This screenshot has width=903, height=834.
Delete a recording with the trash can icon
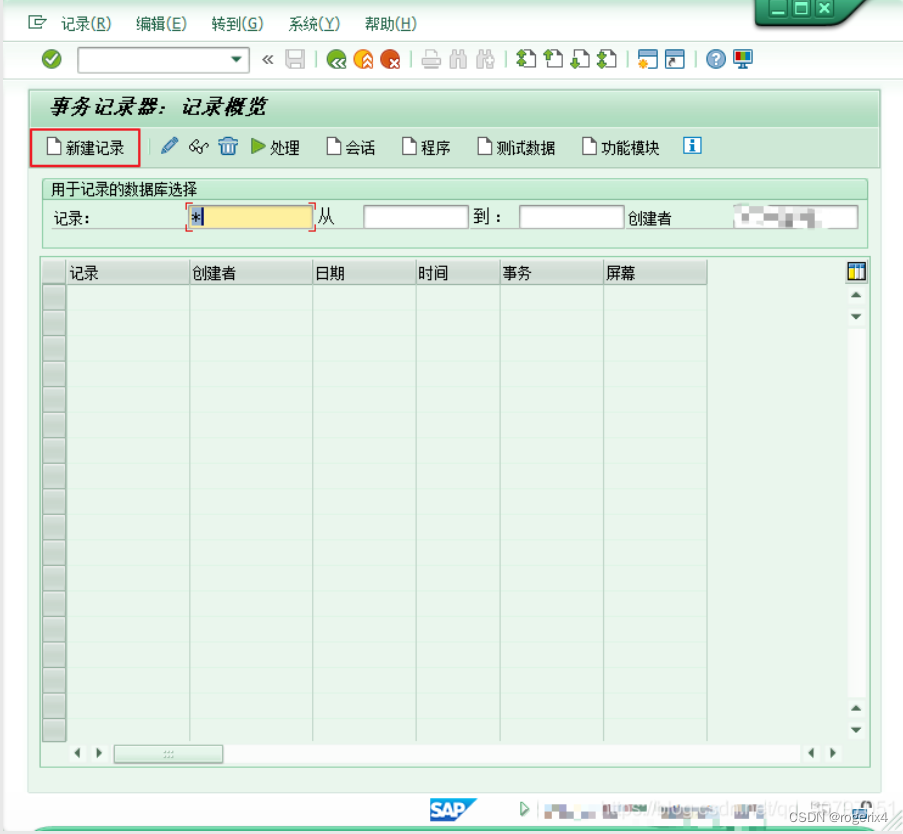[x=228, y=145]
